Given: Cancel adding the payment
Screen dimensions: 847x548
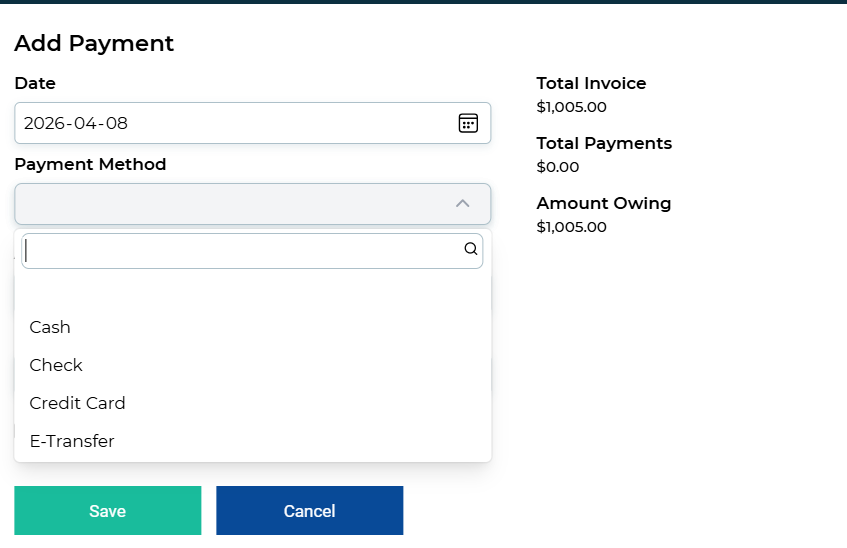Looking at the screenshot, I should pos(309,511).
